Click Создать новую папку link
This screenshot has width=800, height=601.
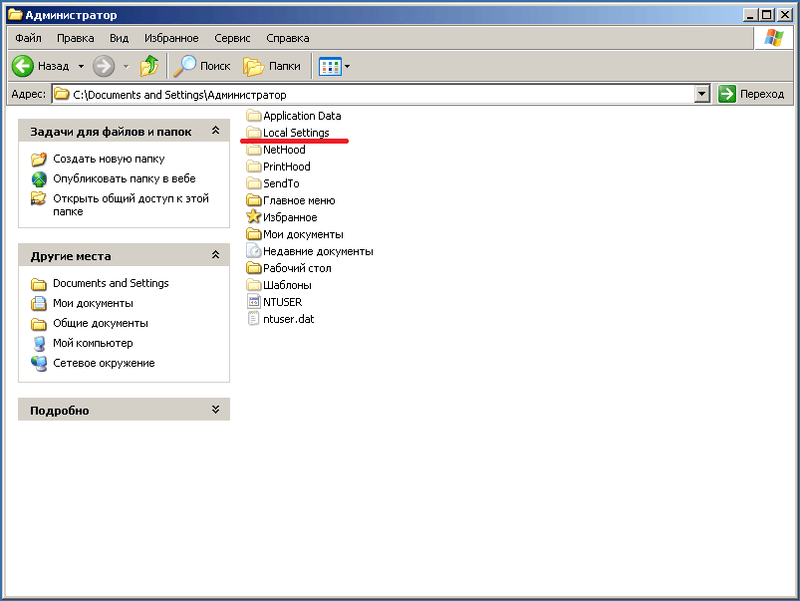[108, 159]
